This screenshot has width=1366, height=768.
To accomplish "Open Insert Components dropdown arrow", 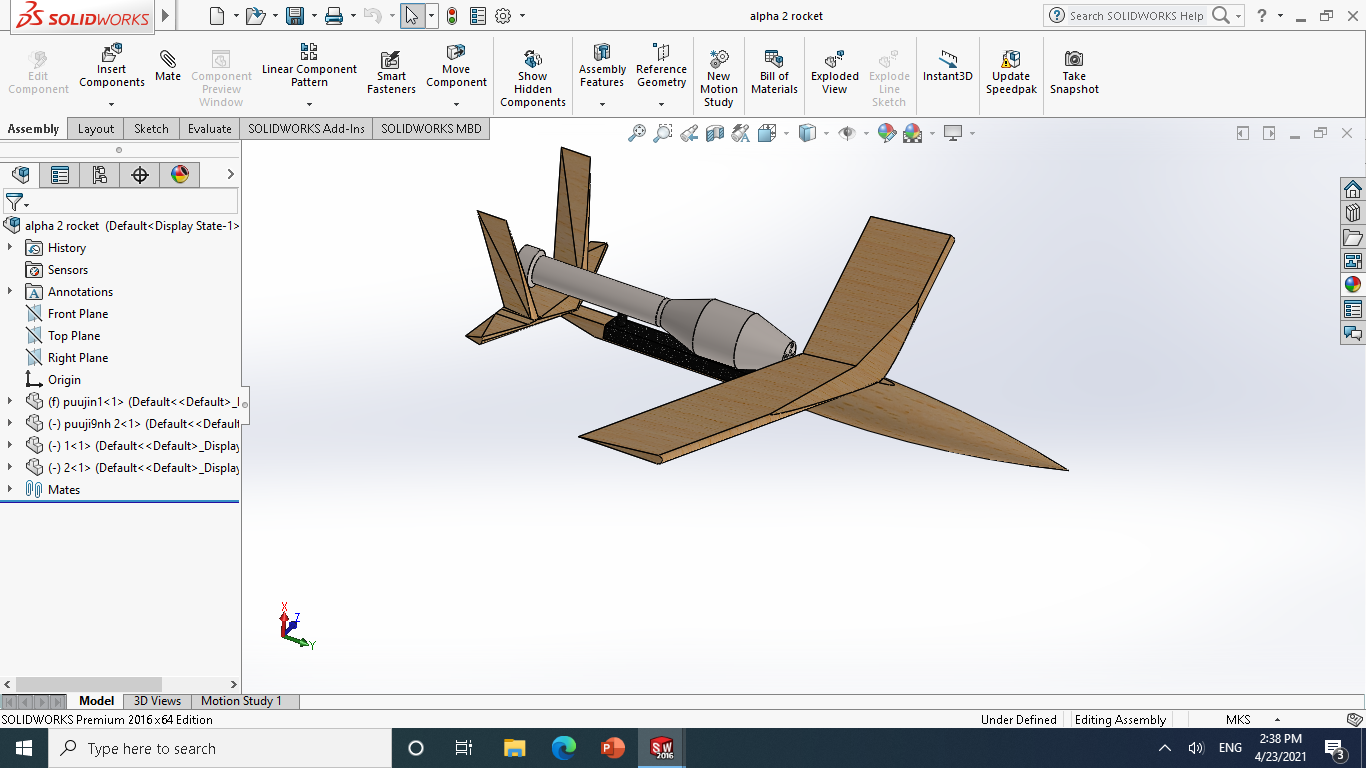I will coord(112,104).
